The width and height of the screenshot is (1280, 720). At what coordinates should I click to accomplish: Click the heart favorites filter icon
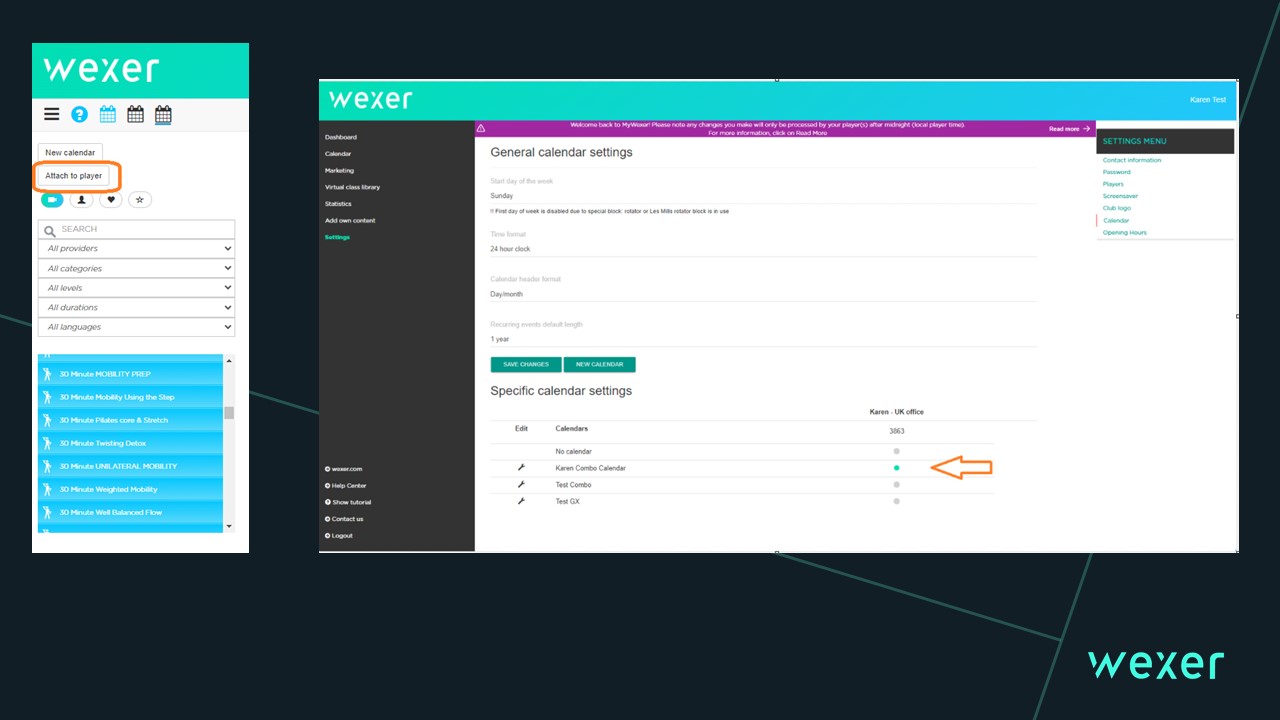(110, 200)
